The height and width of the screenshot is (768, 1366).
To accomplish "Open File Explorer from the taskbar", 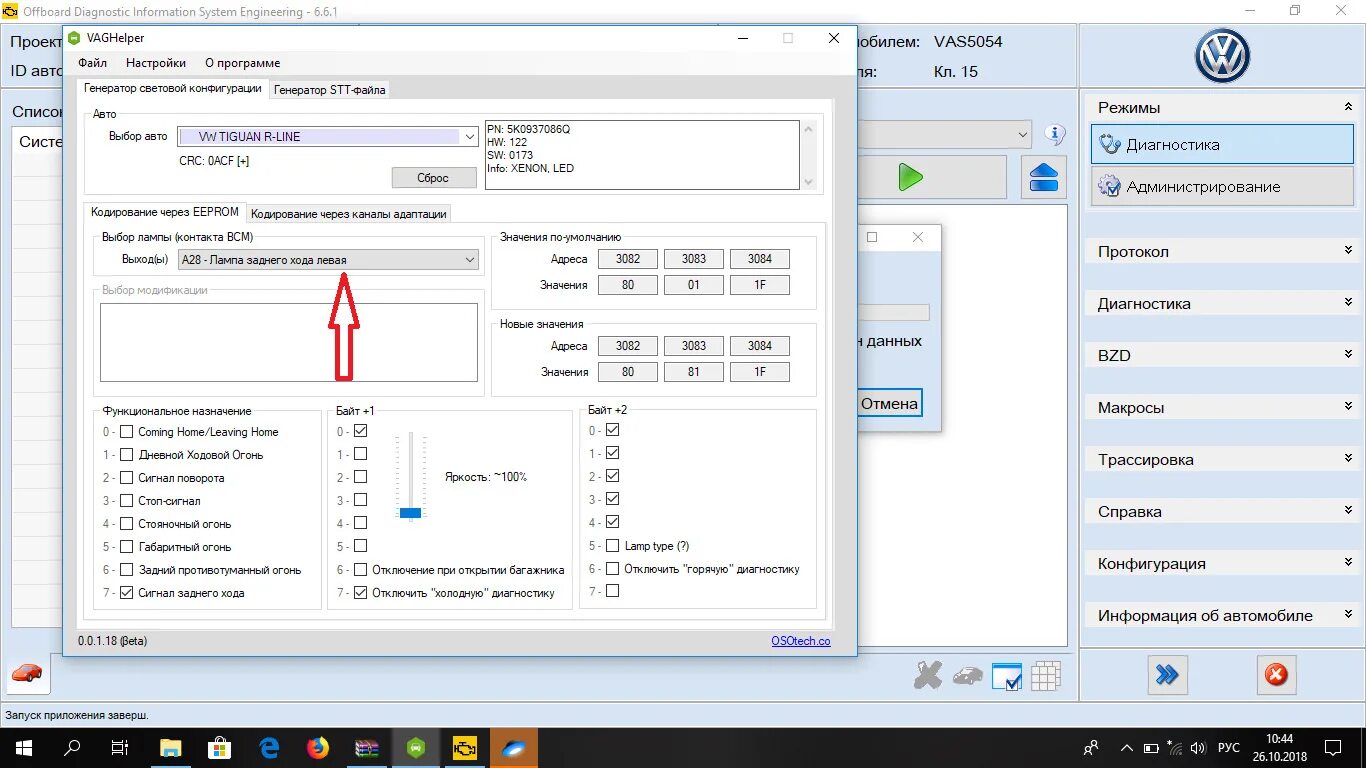I will coord(171,747).
